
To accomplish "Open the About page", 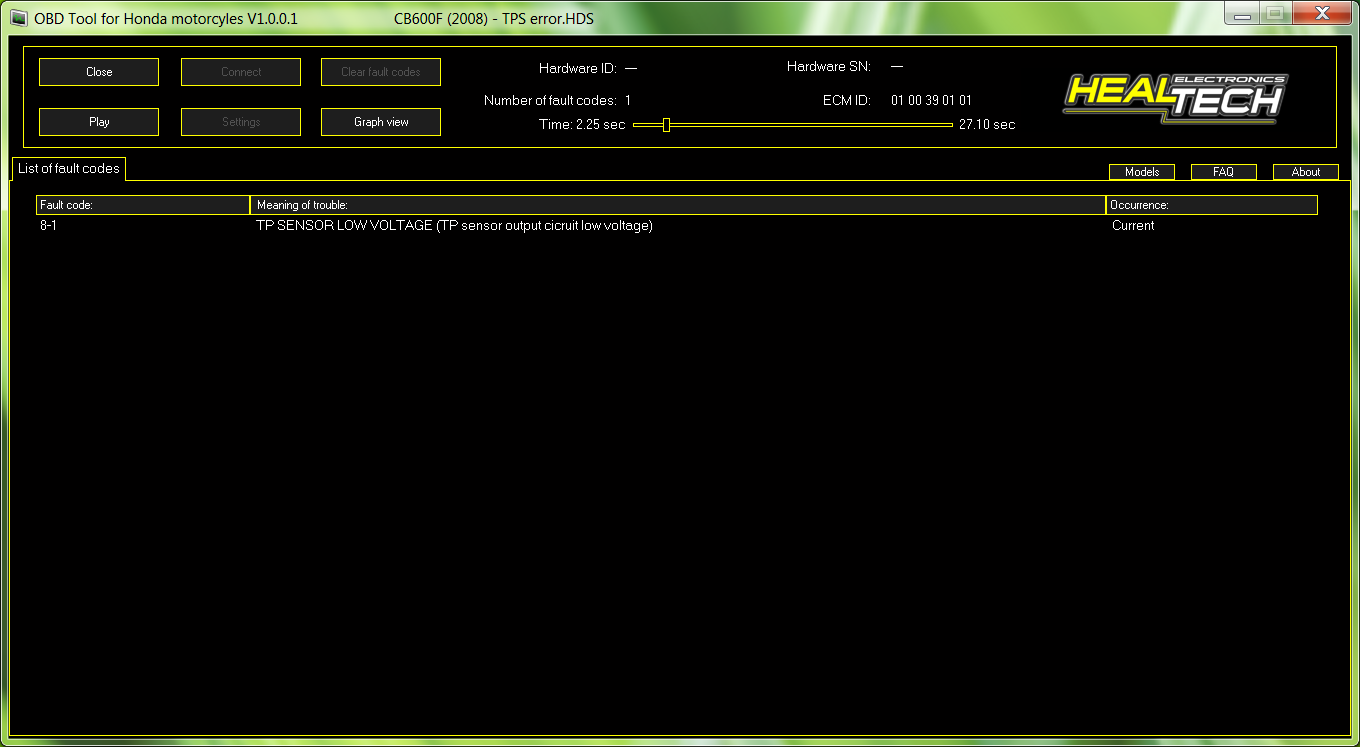I will point(1305,172).
